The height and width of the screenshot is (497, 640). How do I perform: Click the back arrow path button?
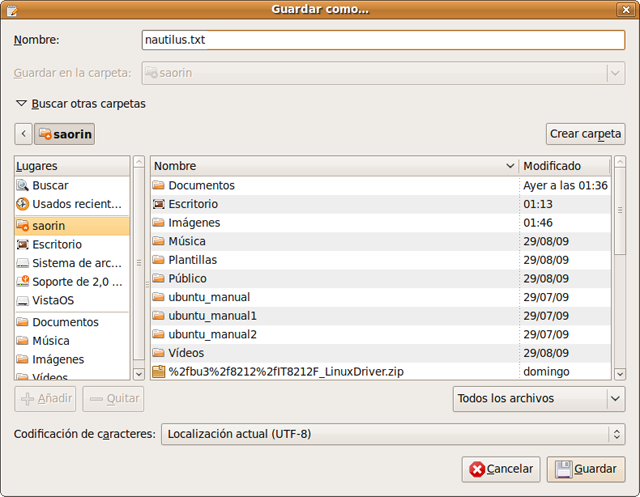click(23, 134)
